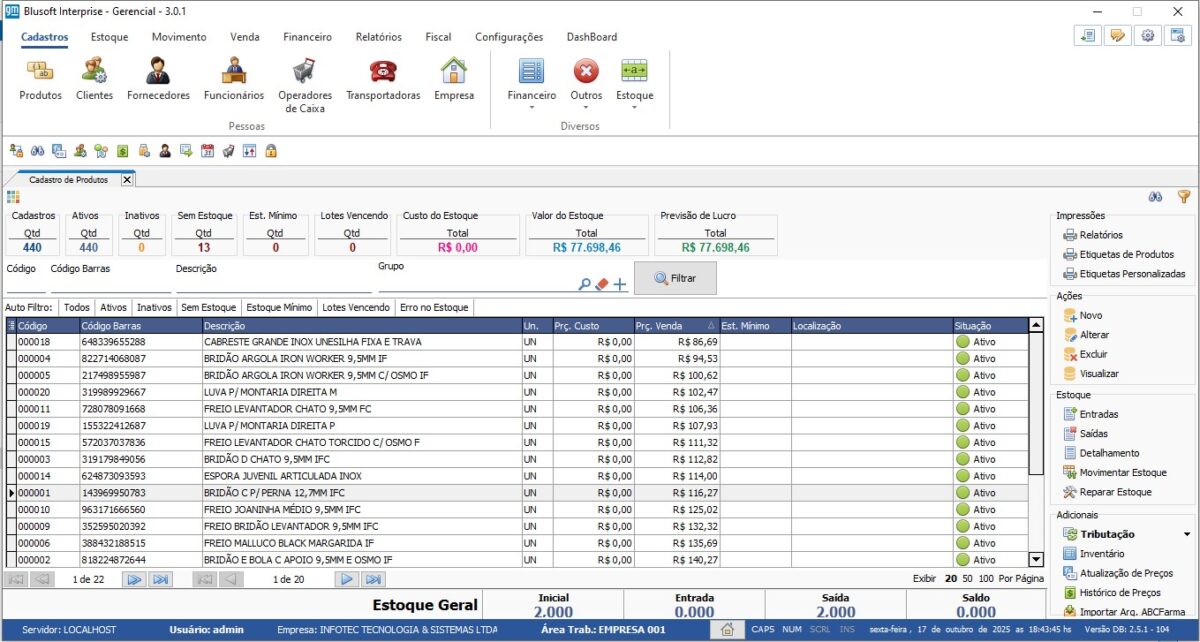Viewport: 1200px width, 642px height.
Task: Switch to the Relatórios menu tab
Action: point(378,37)
